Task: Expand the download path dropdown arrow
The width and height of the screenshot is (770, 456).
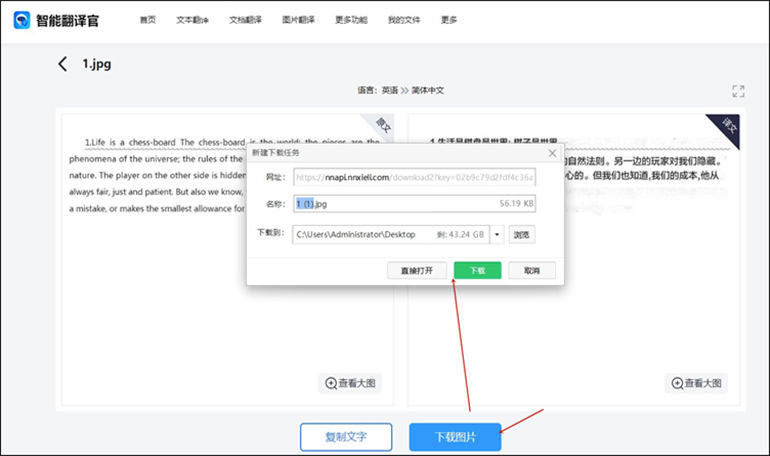Action: pyautogui.click(x=497, y=235)
